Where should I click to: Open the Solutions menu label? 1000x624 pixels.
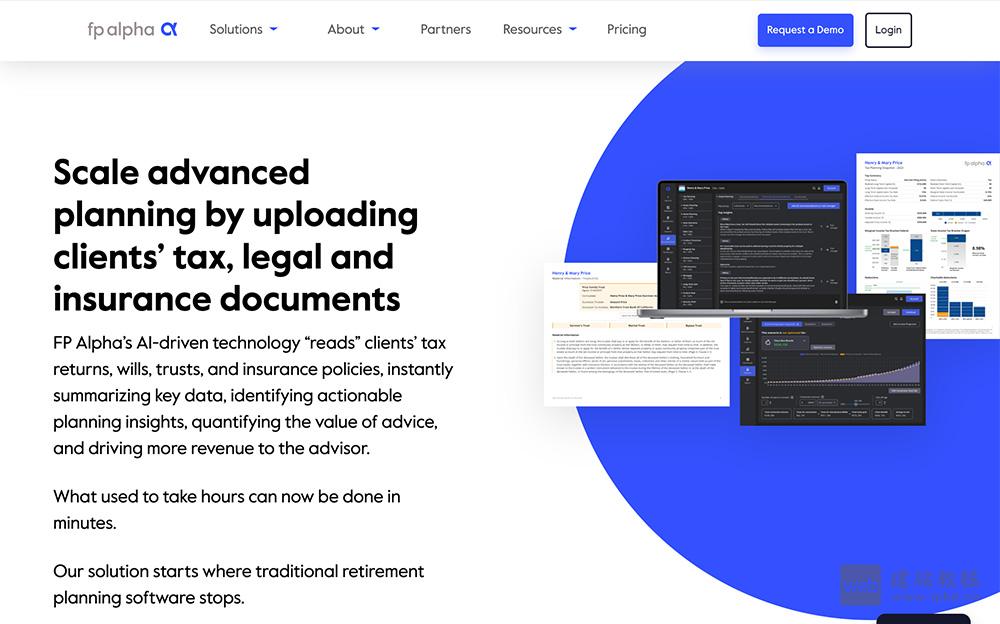point(236,29)
